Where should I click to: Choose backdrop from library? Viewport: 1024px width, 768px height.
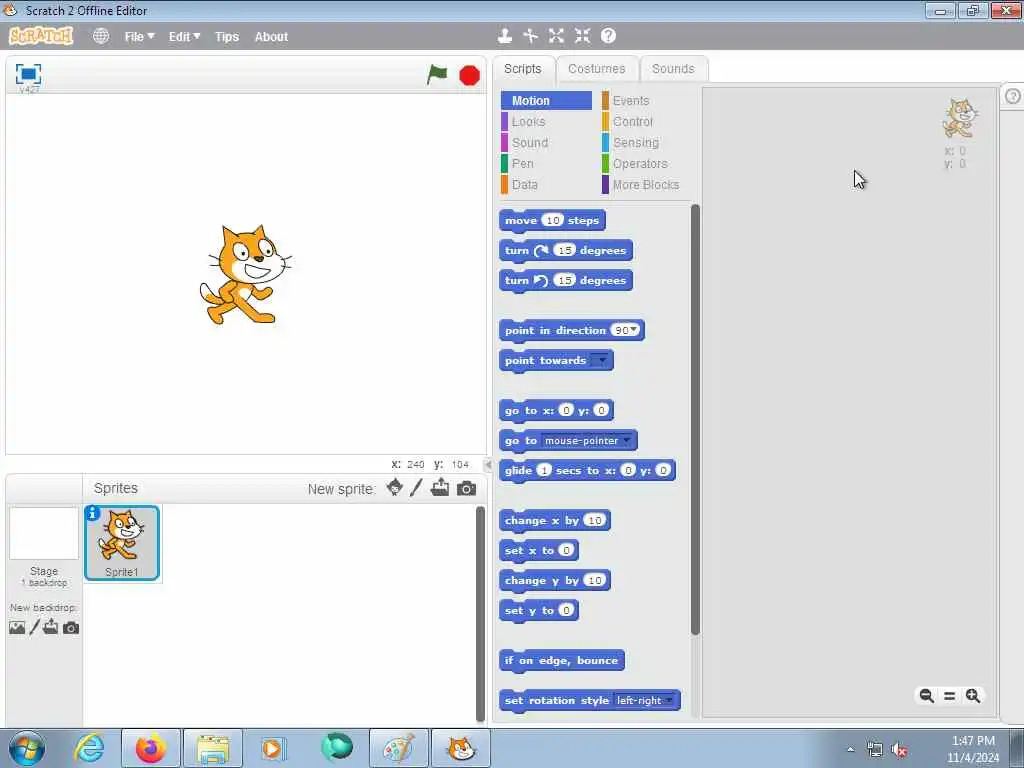pos(17,628)
